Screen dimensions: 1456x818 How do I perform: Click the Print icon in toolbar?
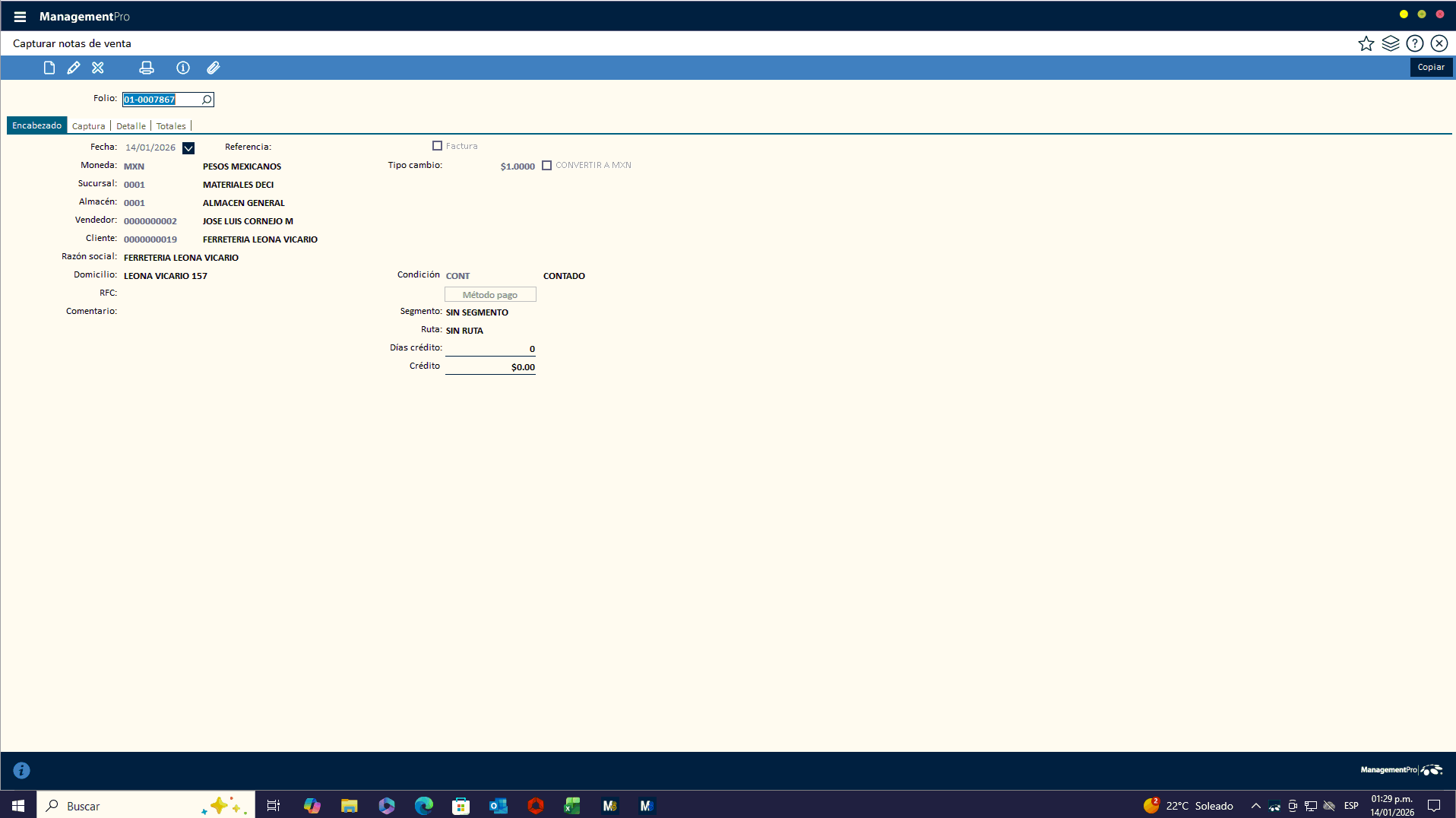[147, 68]
